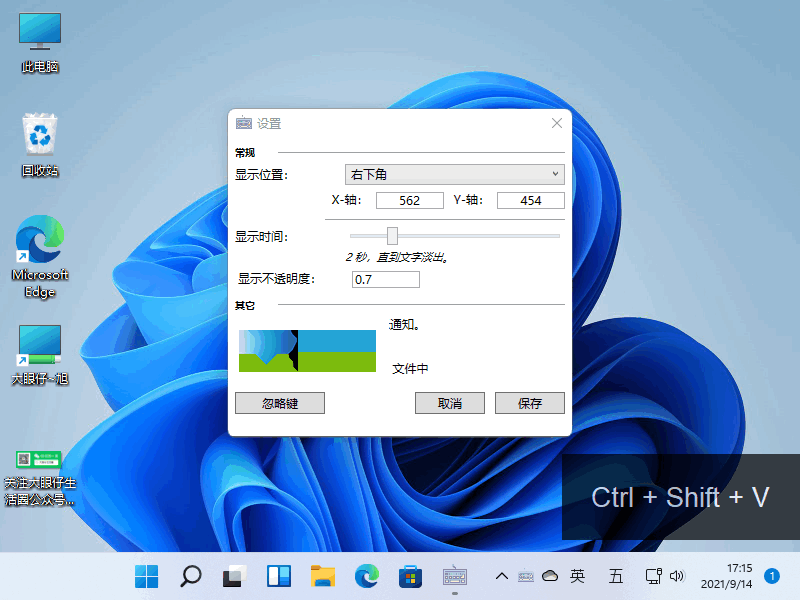The width and height of the screenshot is (800, 600).
Task: Open taskbar Search magnifier
Action: (x=190, y=576)
